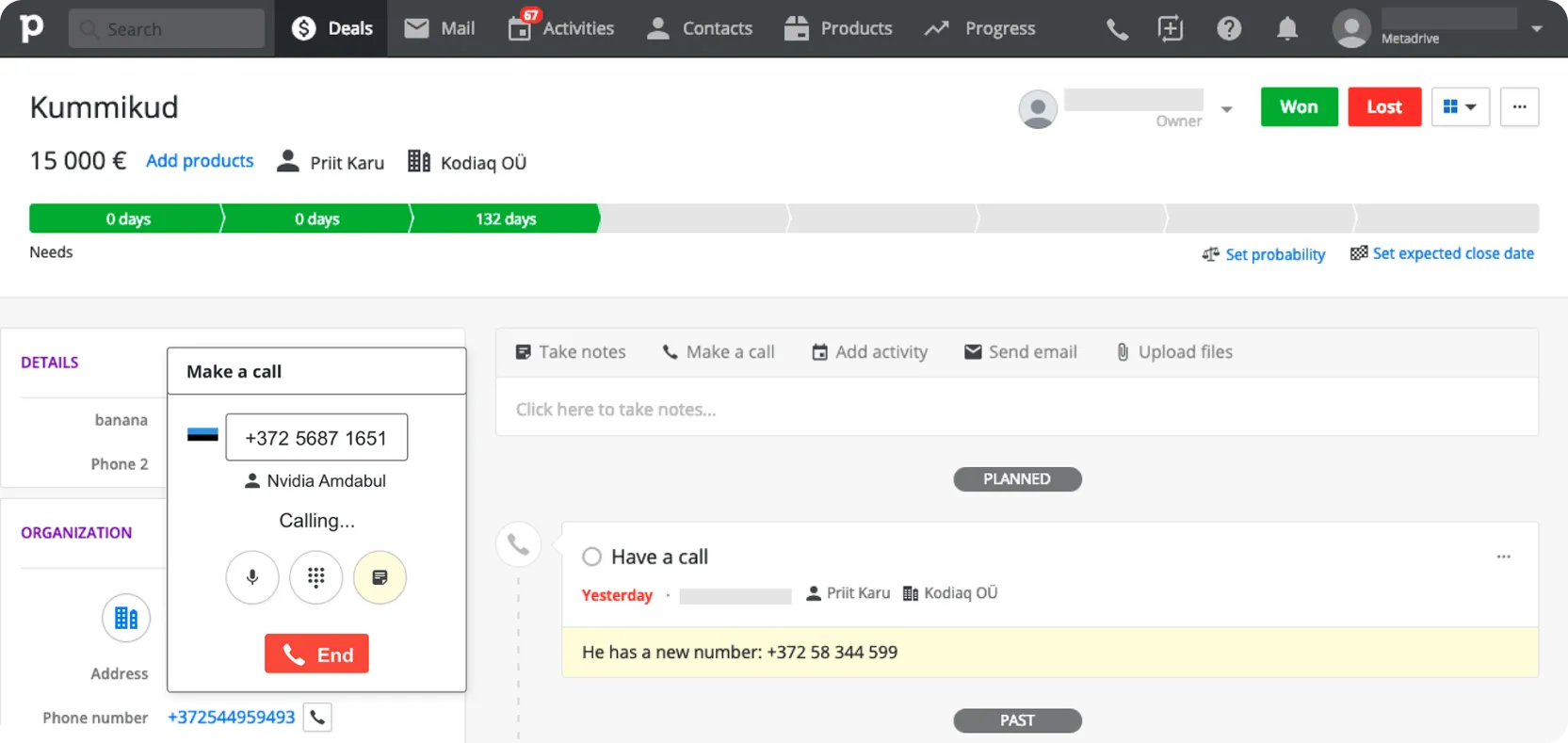Click Add products link
This screenshot has width=1568, height=743.
click(x=200, y=161)
